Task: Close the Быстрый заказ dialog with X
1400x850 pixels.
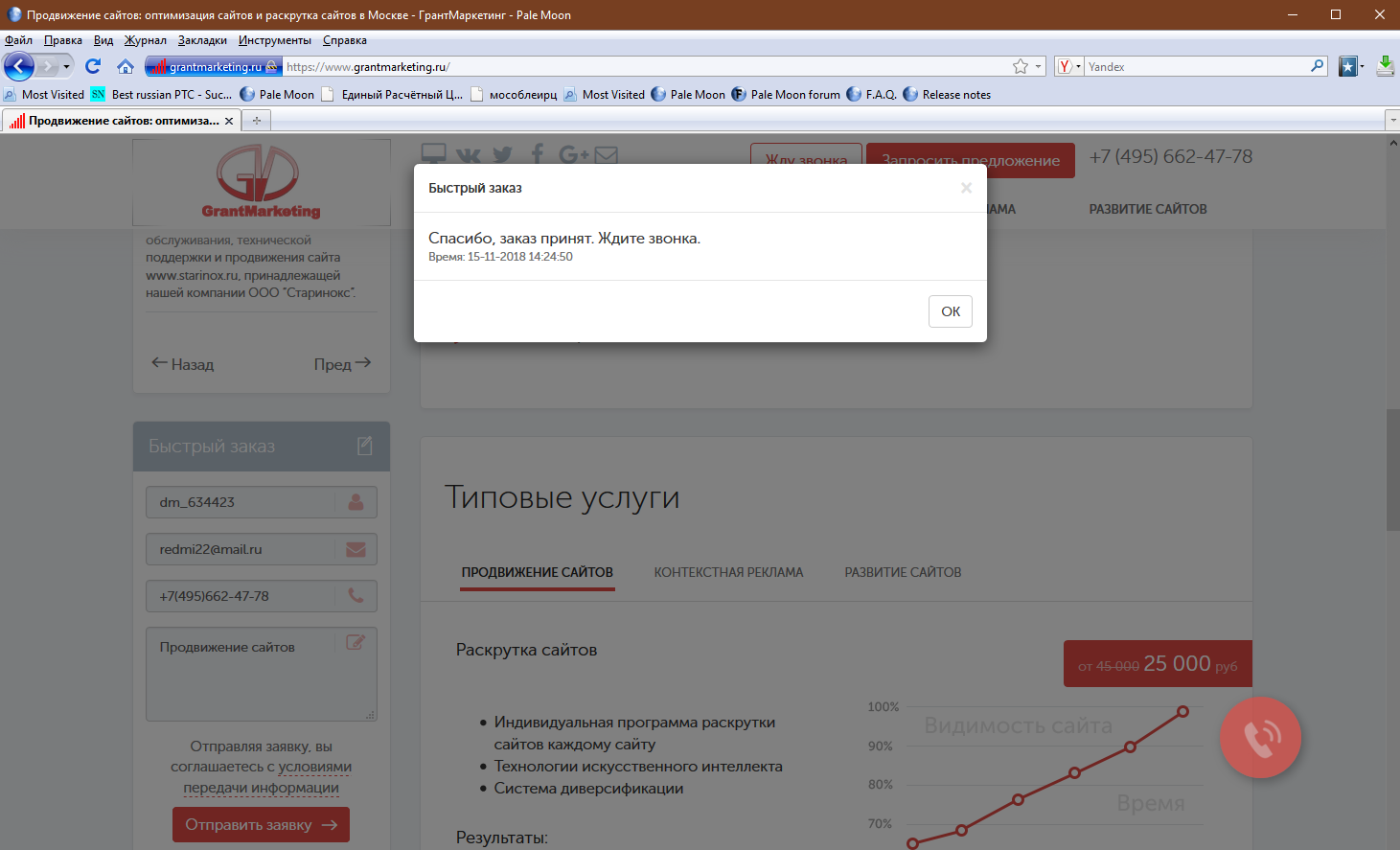Action: pyautogui.click(x=966, y=188)
